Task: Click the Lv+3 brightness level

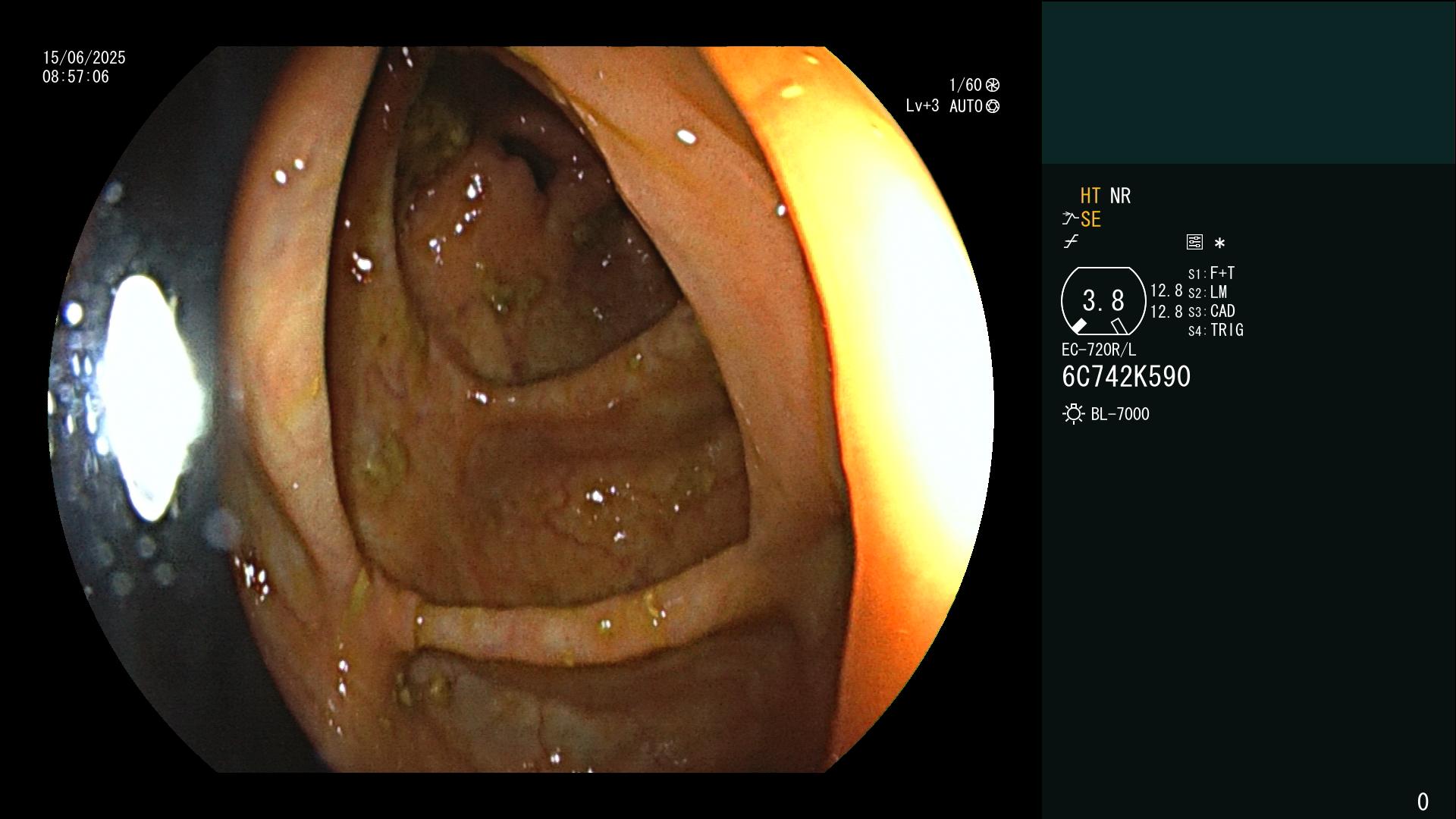Action: [x=922, y=106]
